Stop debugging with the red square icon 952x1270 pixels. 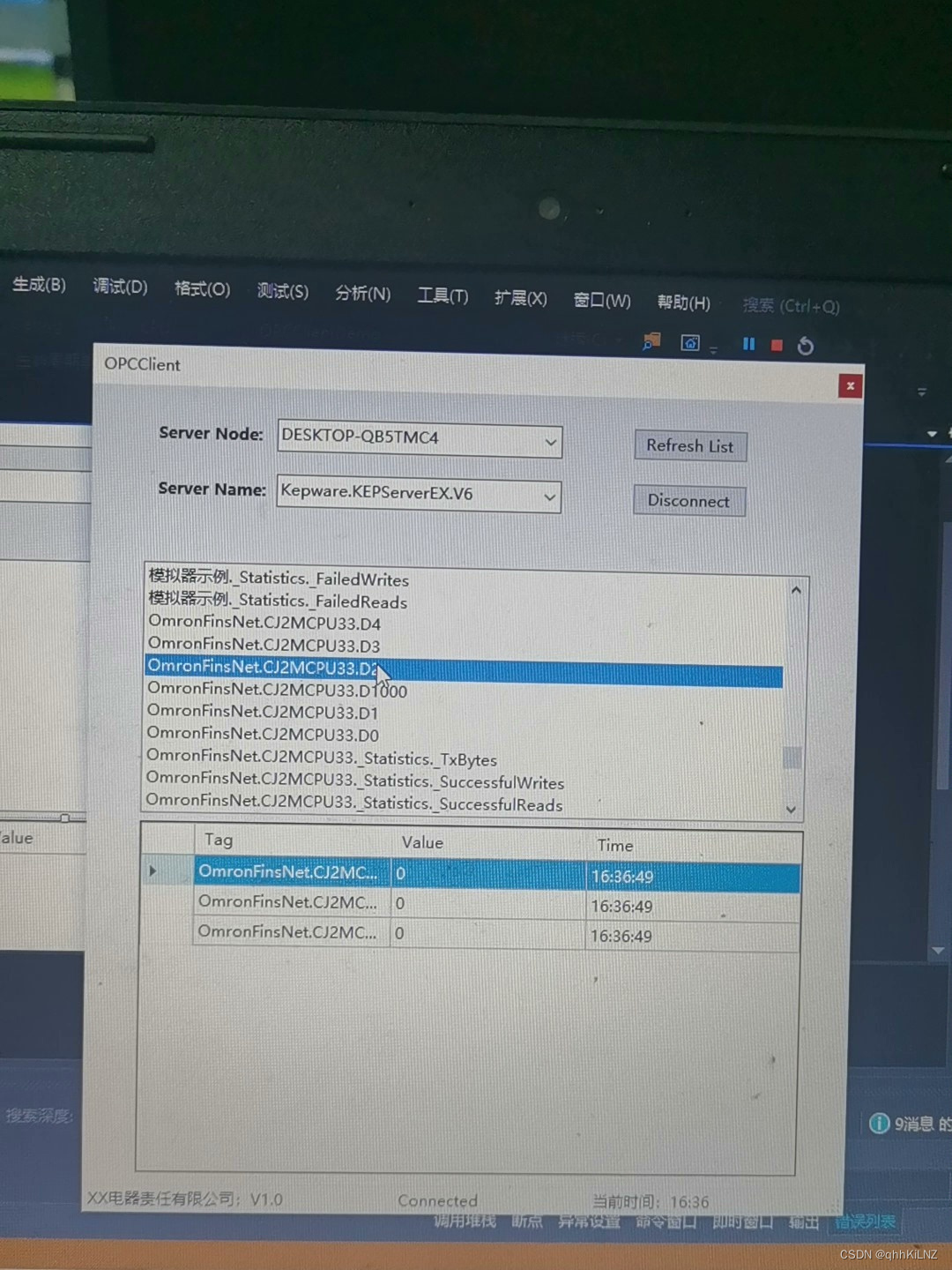coord(777,345)
